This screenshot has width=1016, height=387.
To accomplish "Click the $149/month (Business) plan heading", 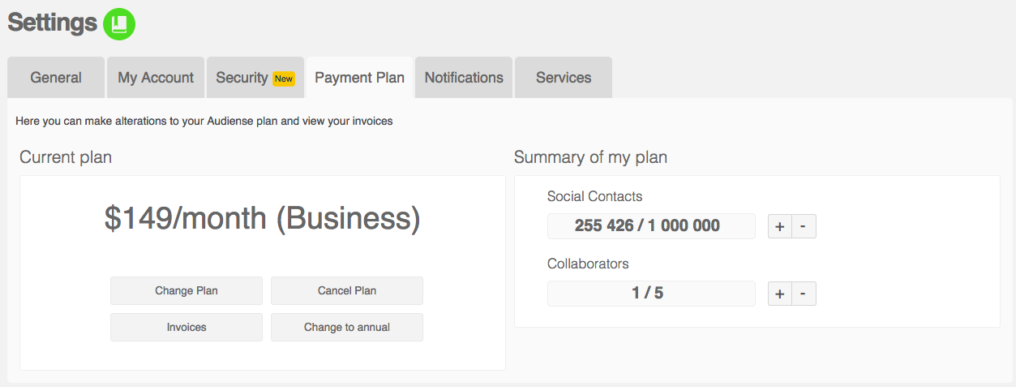I will click(262, 219).
